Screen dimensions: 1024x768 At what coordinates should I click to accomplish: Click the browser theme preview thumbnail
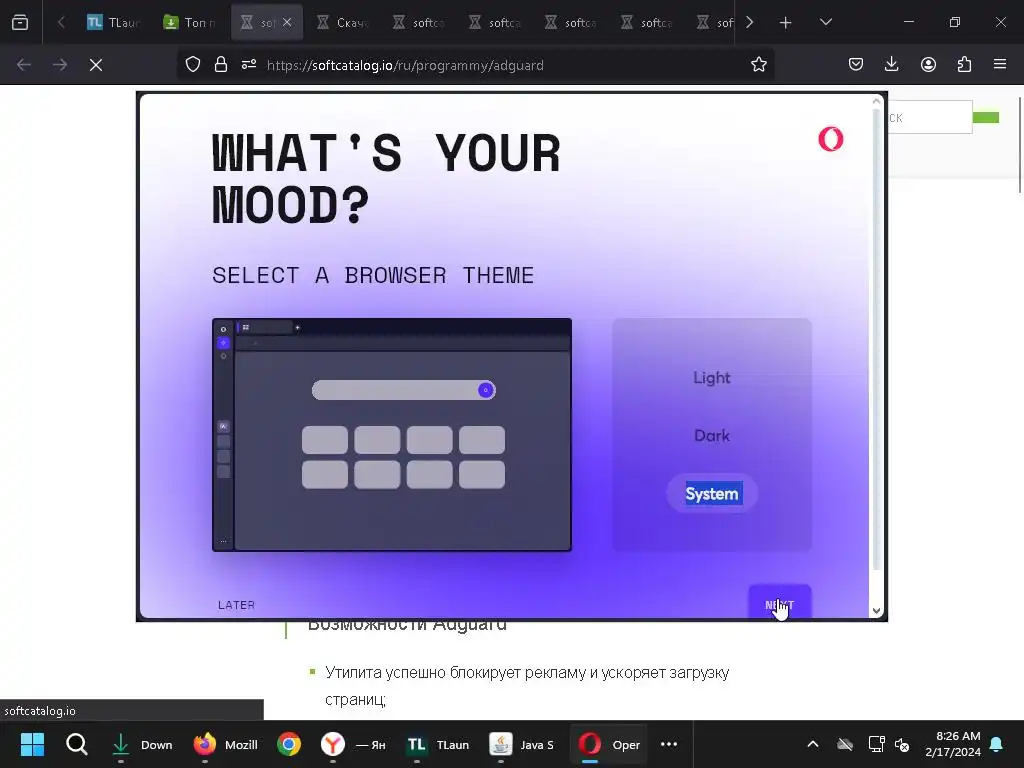point(392,435)
